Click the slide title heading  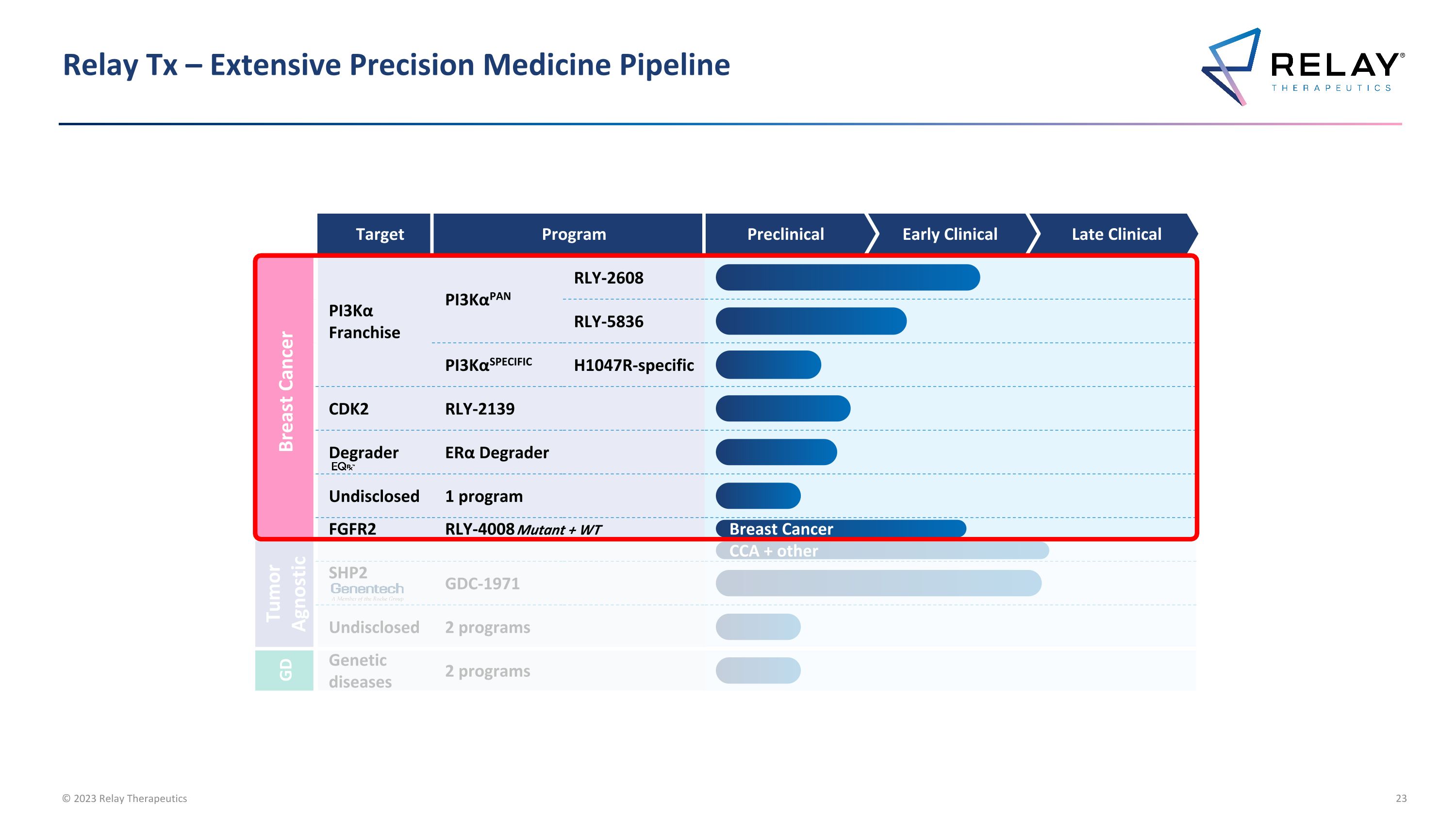click(396, 65)
